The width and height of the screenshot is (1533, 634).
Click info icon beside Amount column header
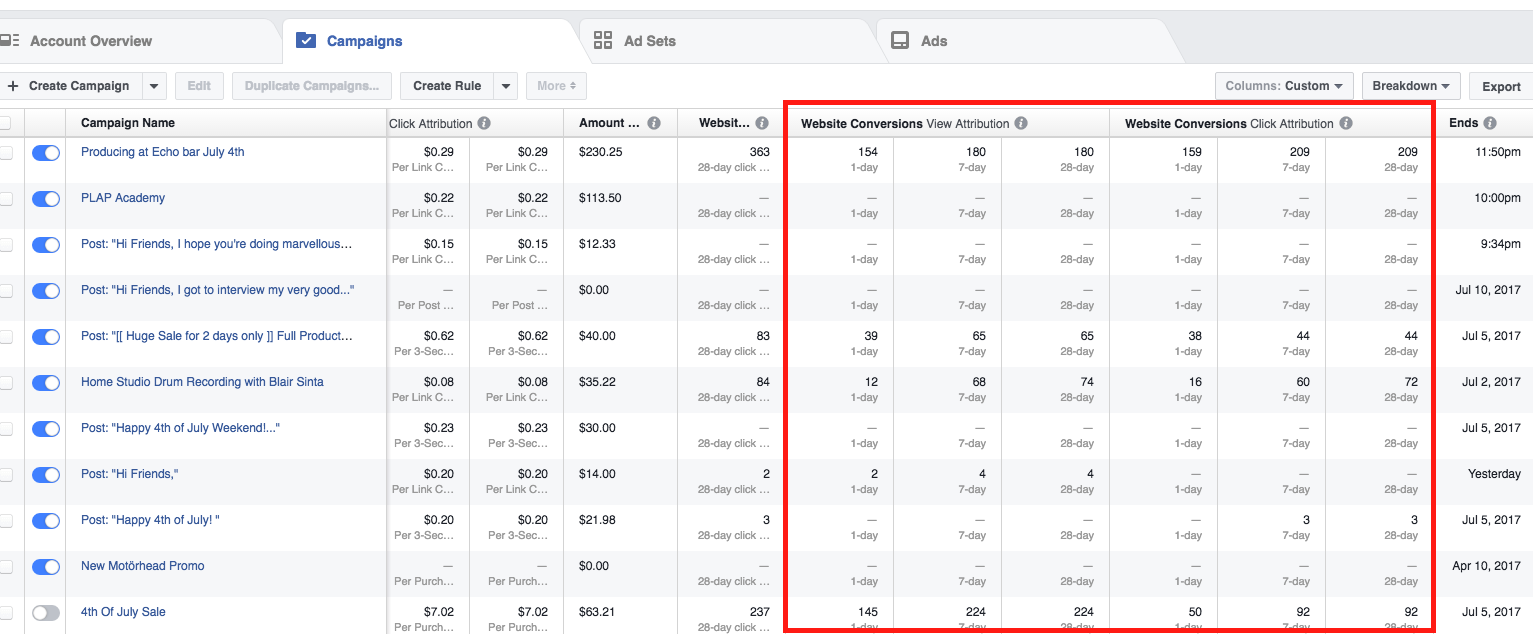click(x=654, y=123)
